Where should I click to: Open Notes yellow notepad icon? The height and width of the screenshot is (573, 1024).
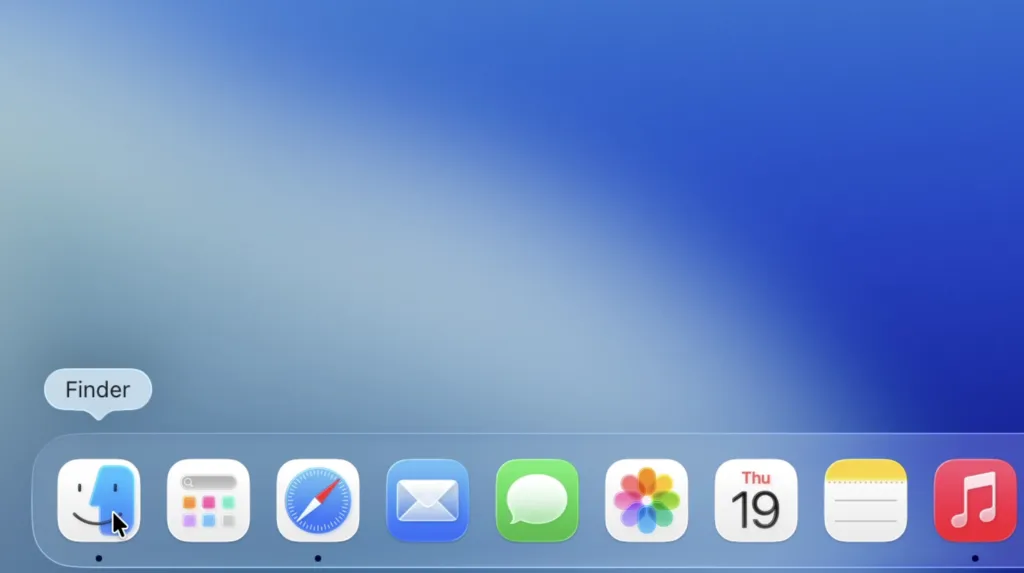(866, 500)
